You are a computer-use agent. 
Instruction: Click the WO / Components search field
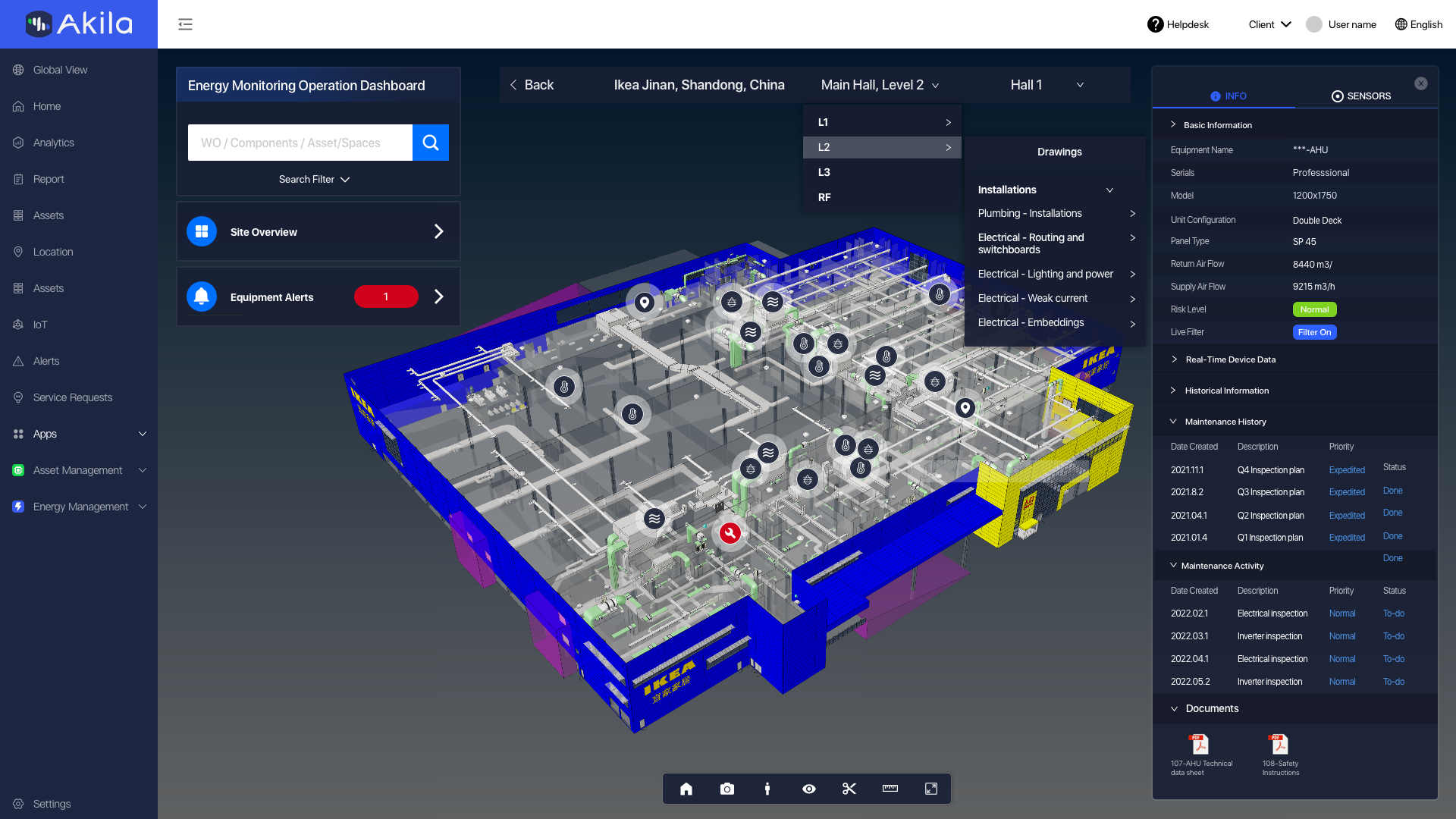pos(300,143)
